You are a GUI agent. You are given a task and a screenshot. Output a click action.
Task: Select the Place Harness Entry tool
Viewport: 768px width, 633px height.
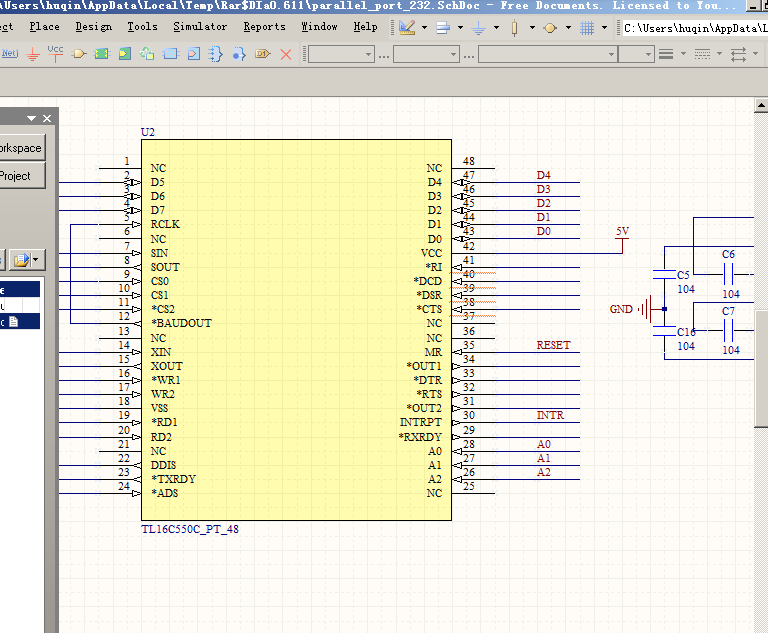click(239, 54)
